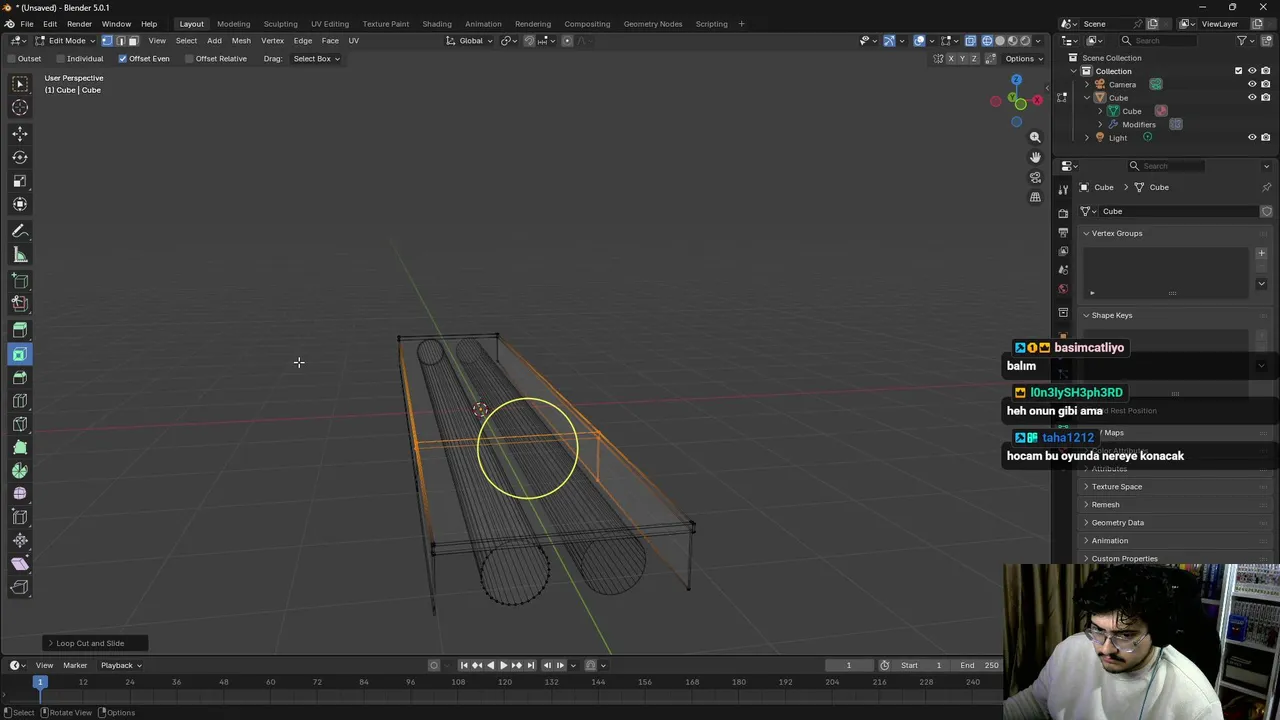Expand the Light item in outliner
Screen dimensions: 1280x720
(x=1087, y=138)
